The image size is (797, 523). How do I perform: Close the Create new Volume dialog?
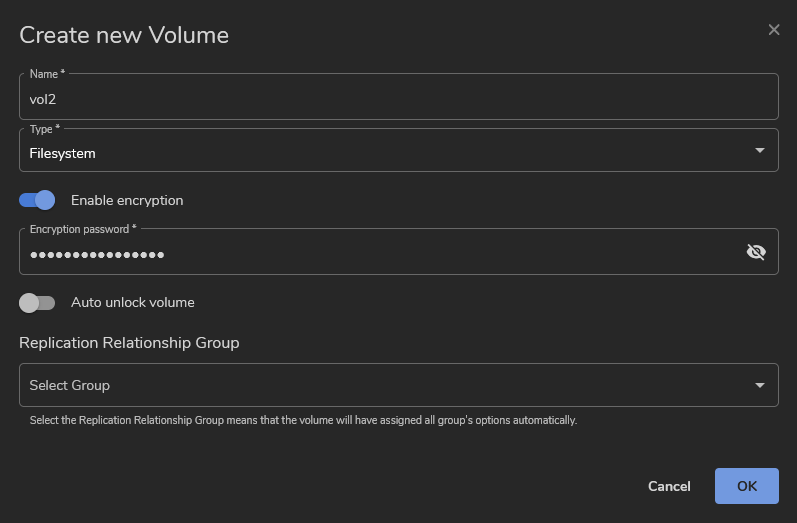773,30
